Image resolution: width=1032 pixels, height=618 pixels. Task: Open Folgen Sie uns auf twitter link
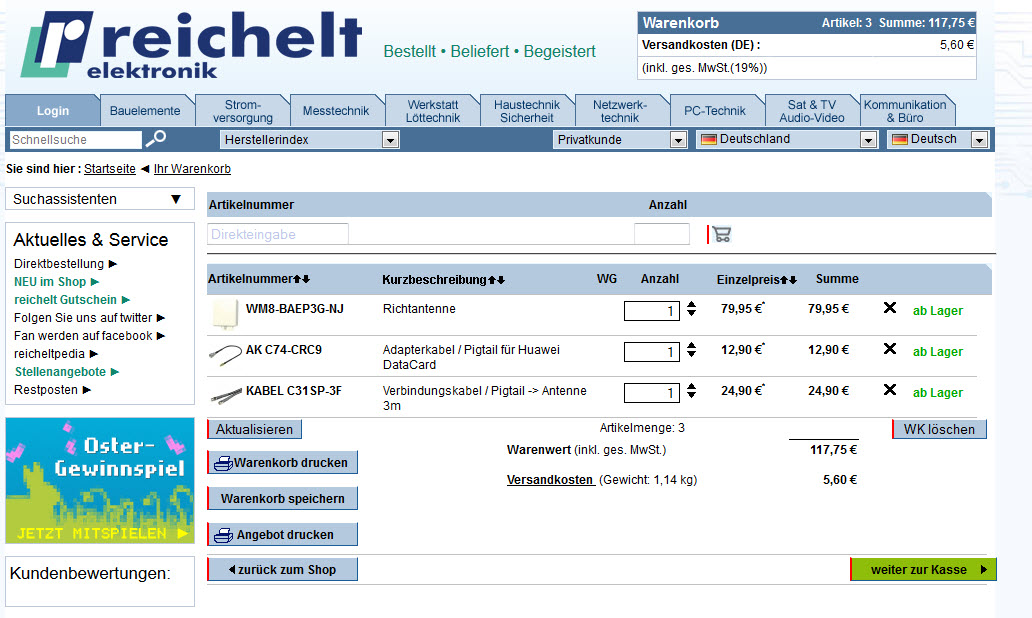(x=89, y=318)
